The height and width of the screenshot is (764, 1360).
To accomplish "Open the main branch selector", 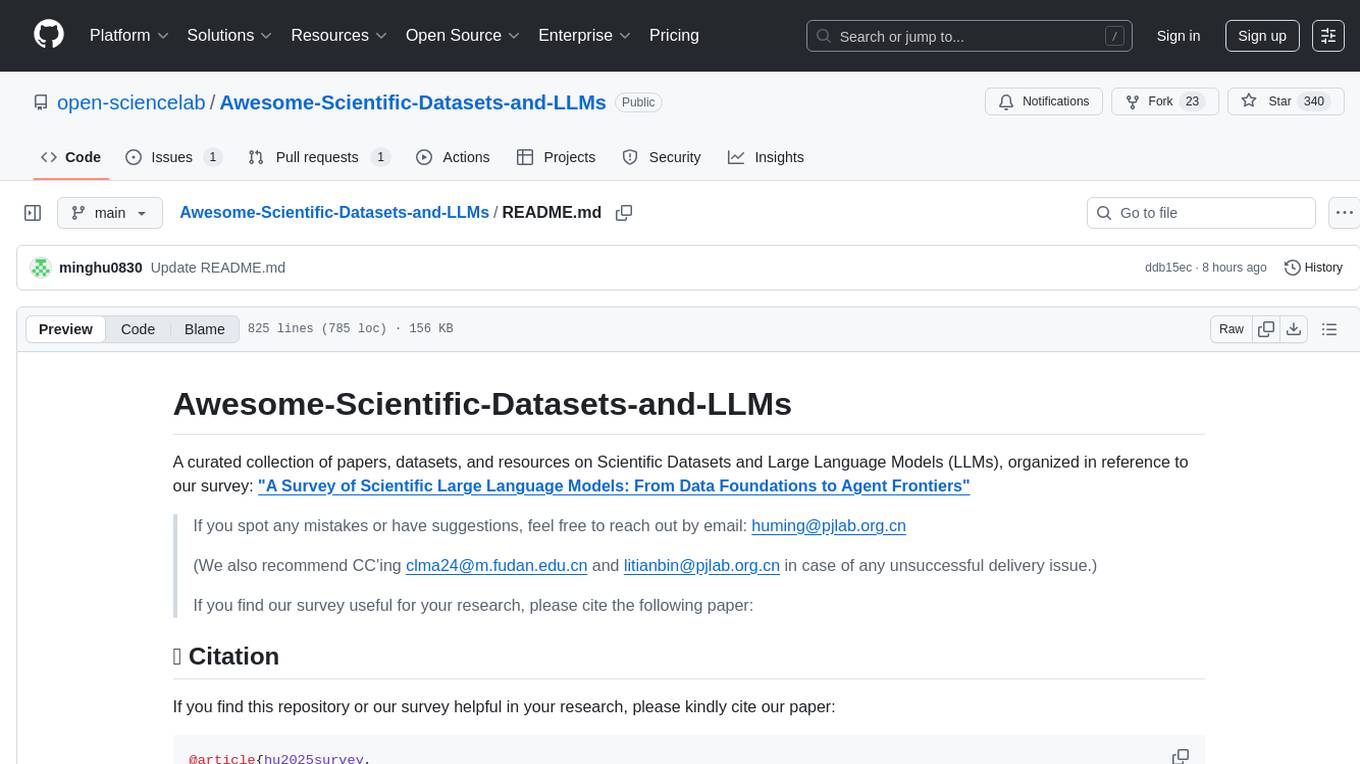I will pyautogui.click(x=110, y=213).
